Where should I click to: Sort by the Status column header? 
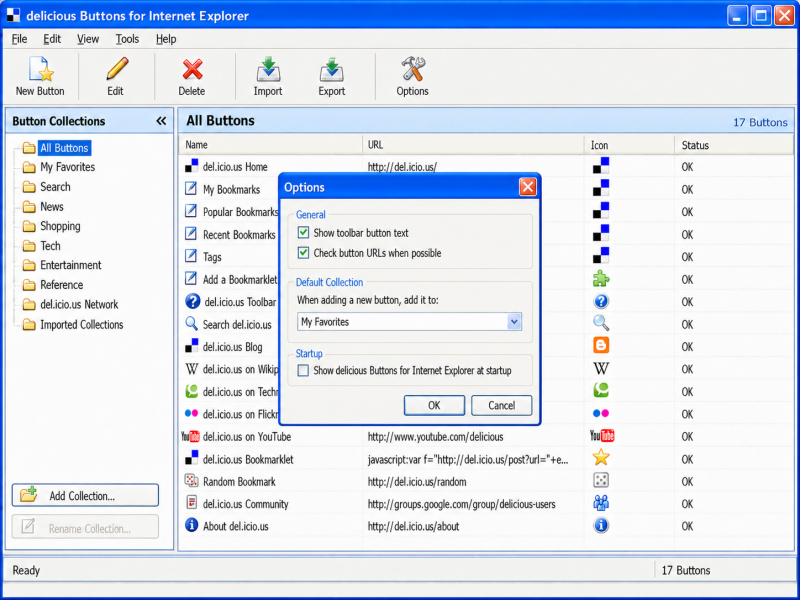pyautogui.click(x=734, y=145)
